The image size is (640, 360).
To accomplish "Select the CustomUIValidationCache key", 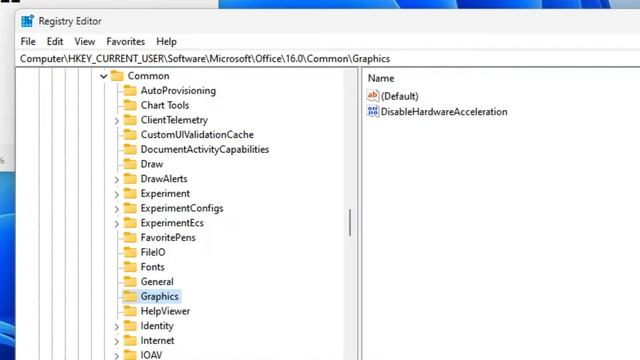I will 197,135.
